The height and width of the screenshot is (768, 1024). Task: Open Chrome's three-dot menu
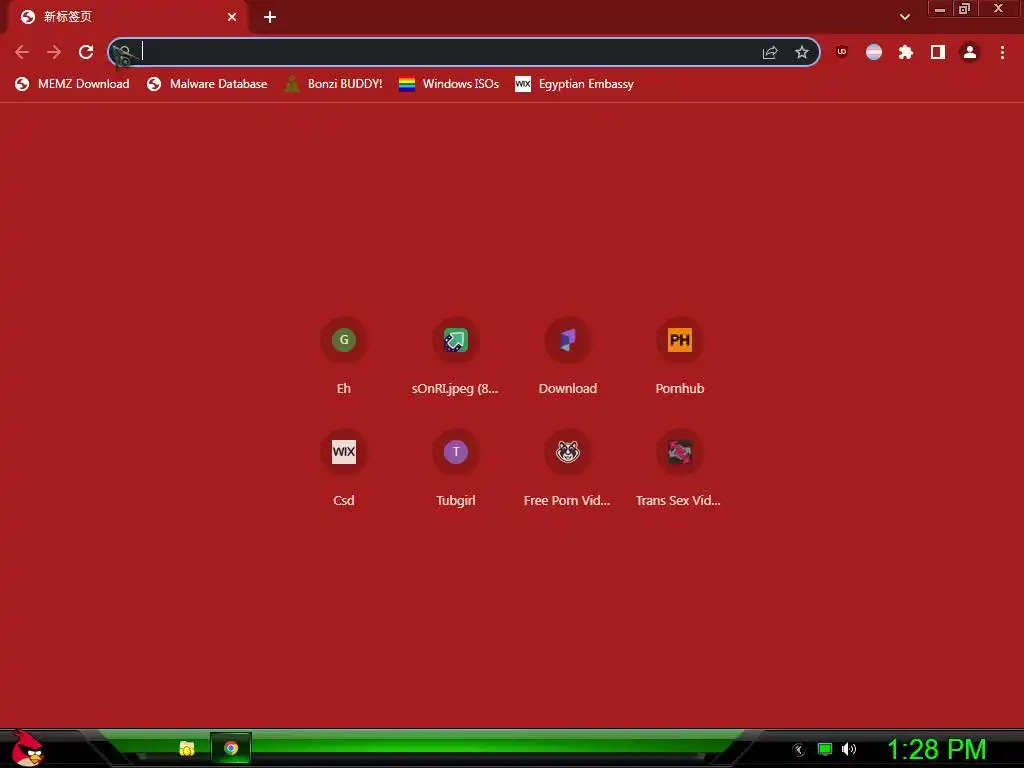tap(1002, 52)
